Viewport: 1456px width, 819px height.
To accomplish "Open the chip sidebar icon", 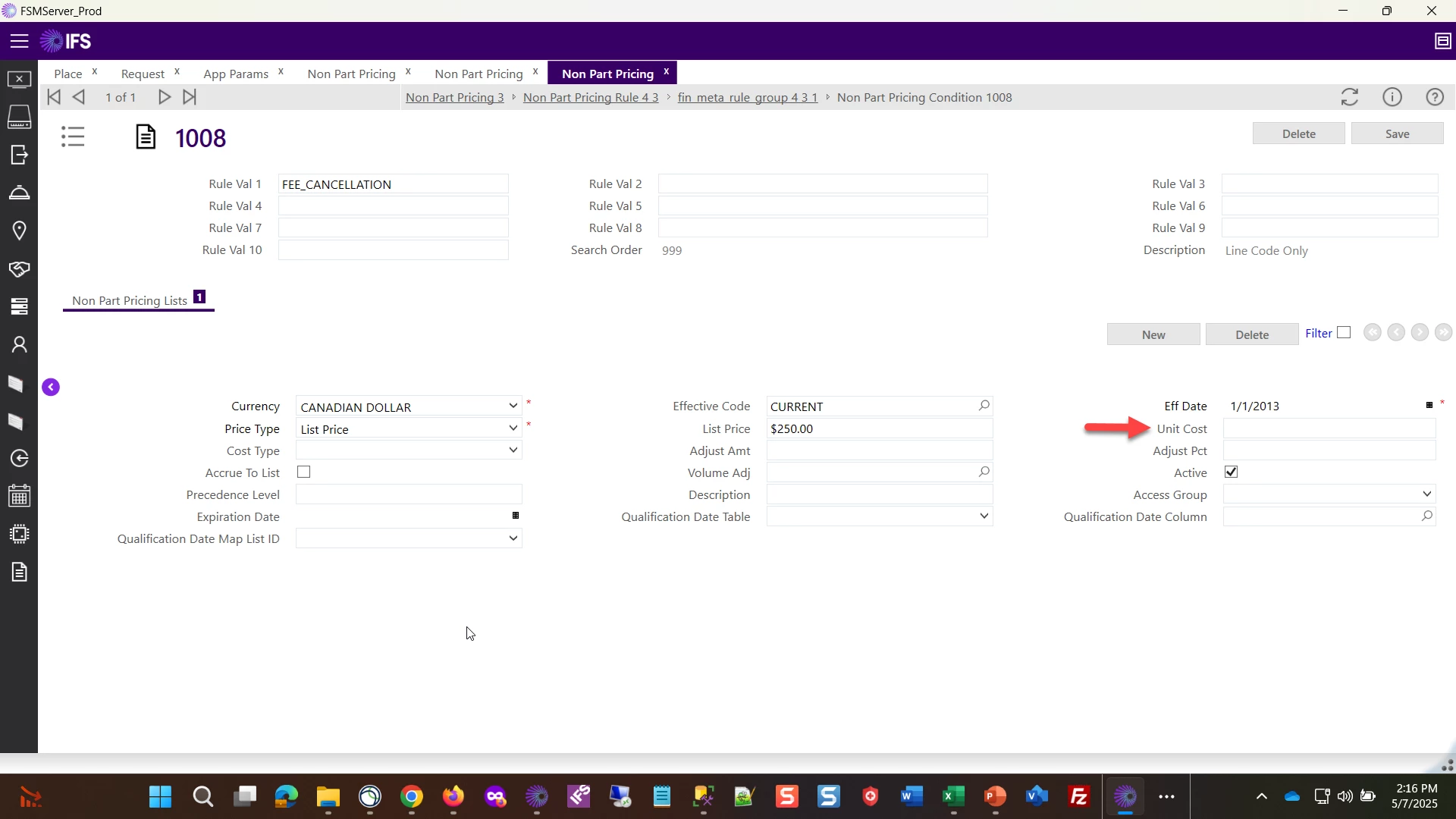I will click(19, 534).
